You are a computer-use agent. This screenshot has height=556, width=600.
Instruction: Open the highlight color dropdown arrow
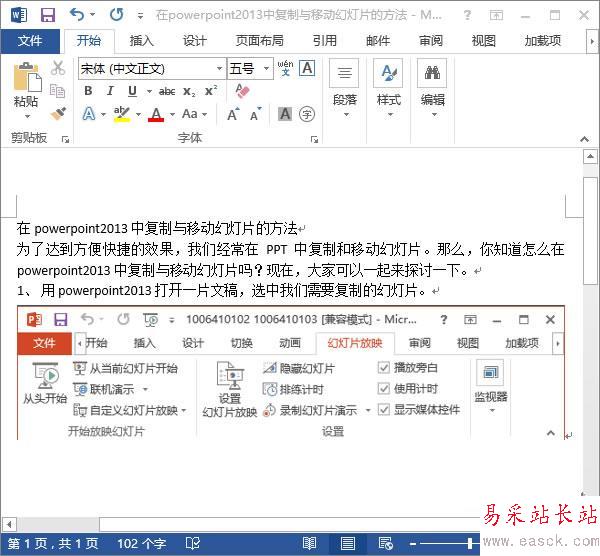coord(139,114)
